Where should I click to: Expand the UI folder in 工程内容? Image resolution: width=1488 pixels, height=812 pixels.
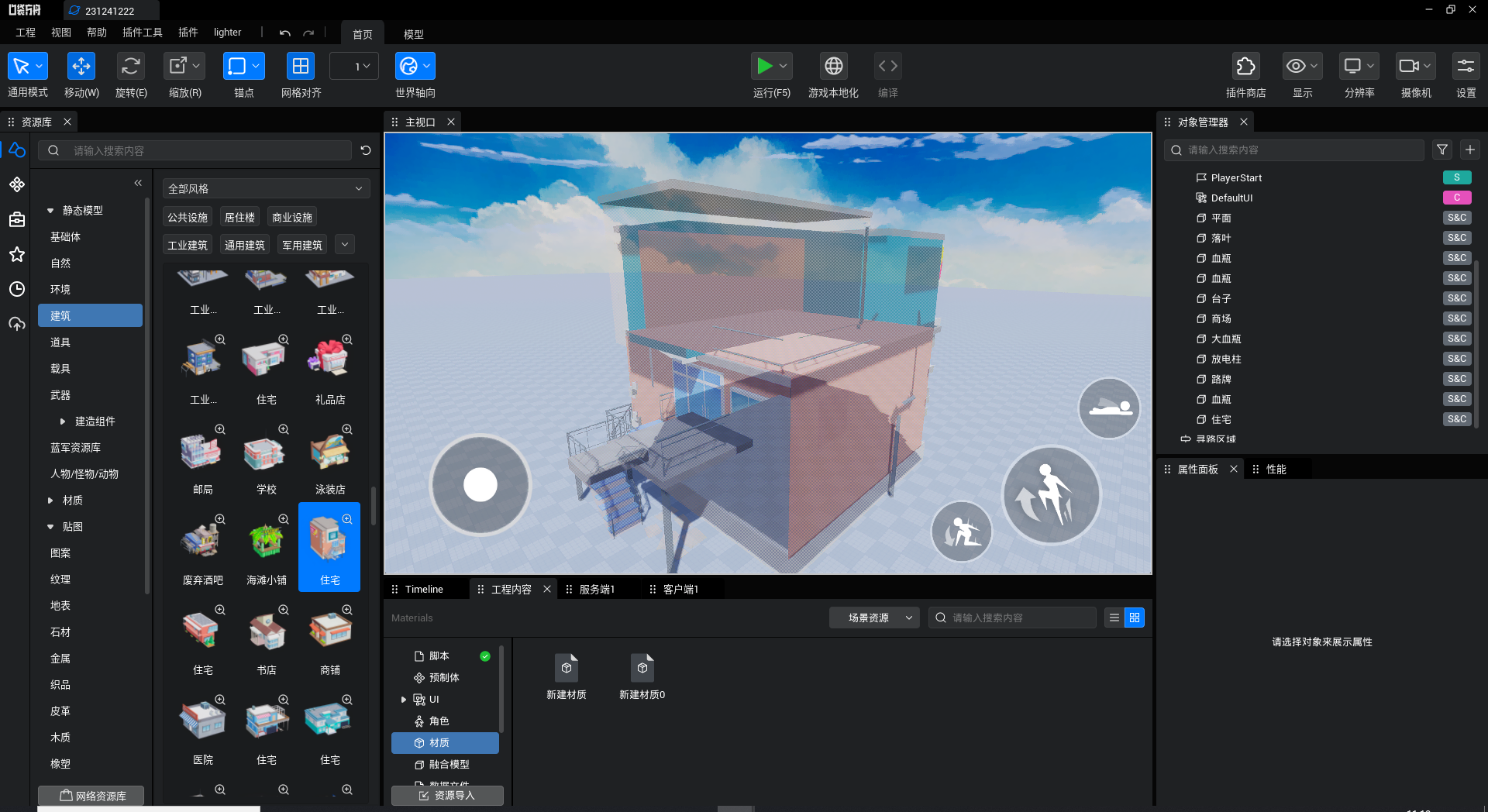[x=404, y=700]
